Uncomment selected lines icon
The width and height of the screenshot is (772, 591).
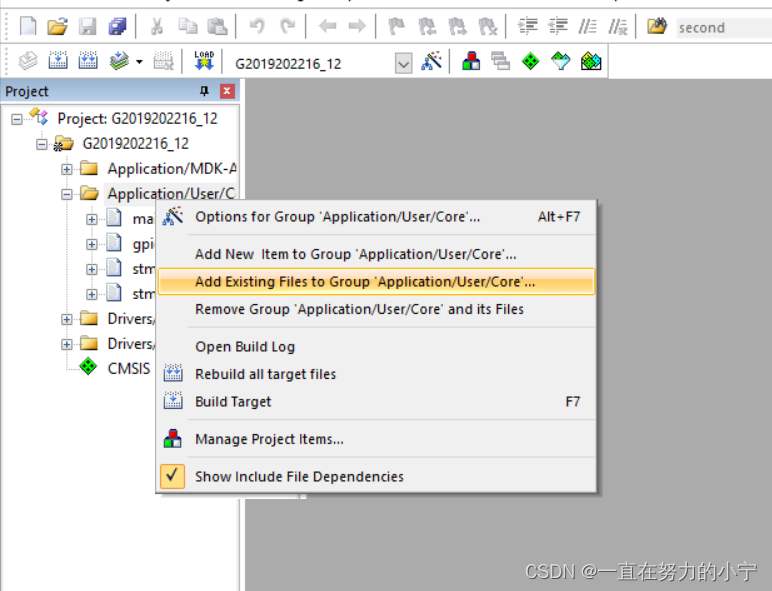tap(617, 26)
